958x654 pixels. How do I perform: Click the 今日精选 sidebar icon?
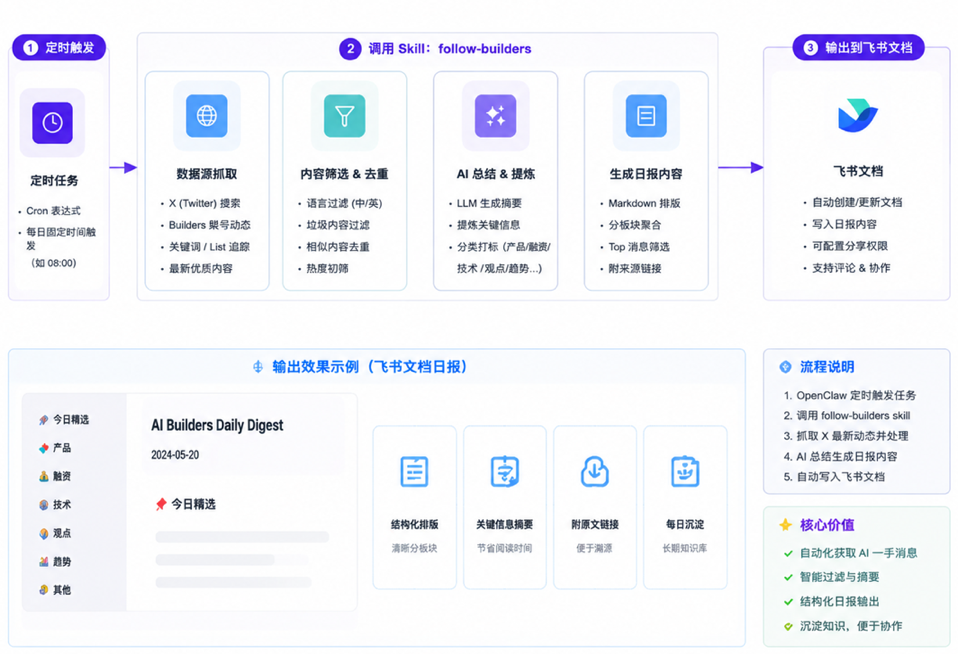(43, 420)
